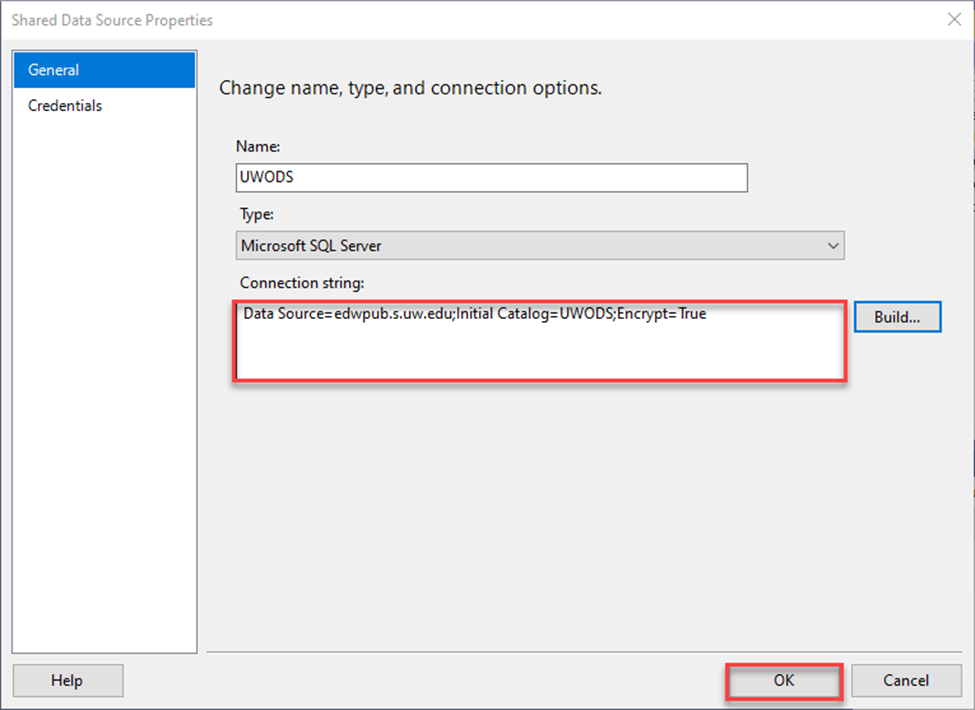Click the Microsoft SQL Server selected value
This screenshot has width=975, height=710.
(x=311, y=245)
